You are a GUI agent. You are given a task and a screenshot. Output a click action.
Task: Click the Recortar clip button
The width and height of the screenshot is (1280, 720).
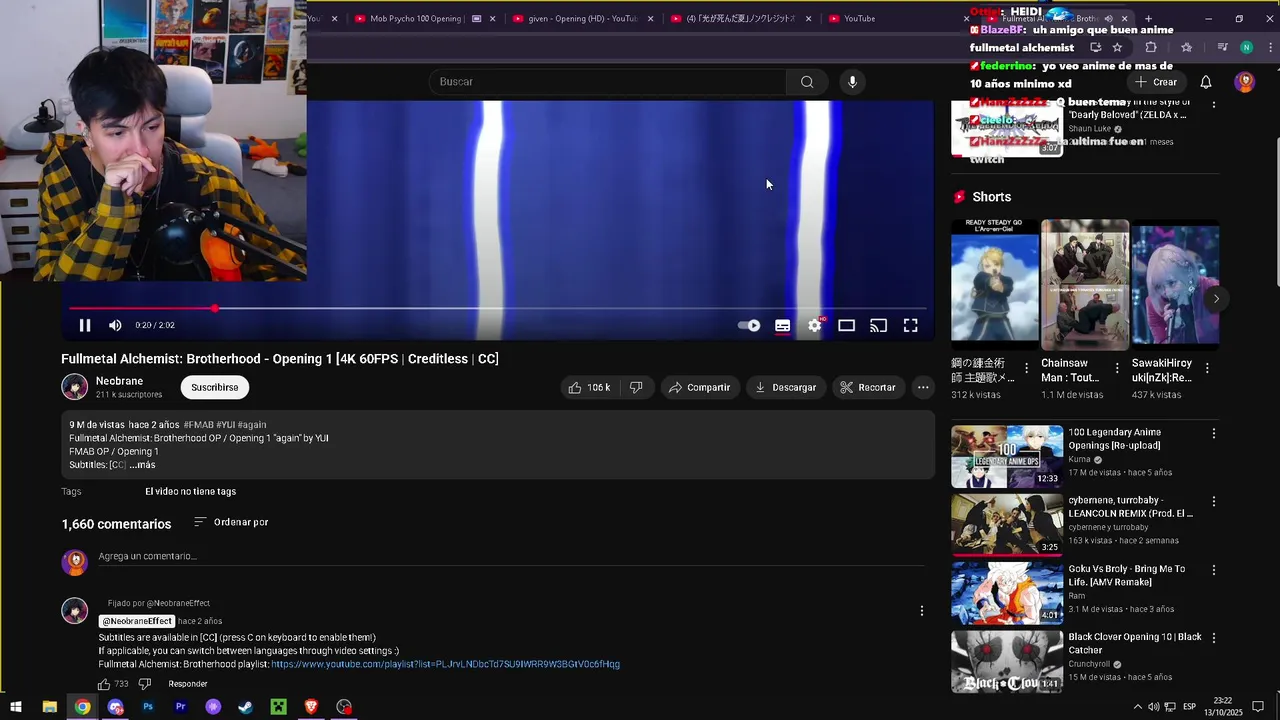[x=868, y=387]
